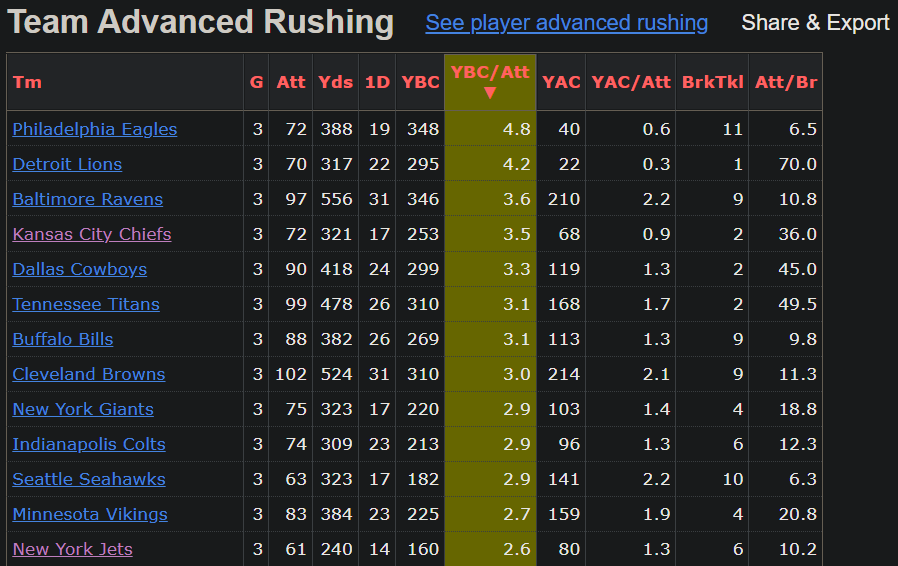Sort by the YAC/Att column header

(x=631, y=82)
